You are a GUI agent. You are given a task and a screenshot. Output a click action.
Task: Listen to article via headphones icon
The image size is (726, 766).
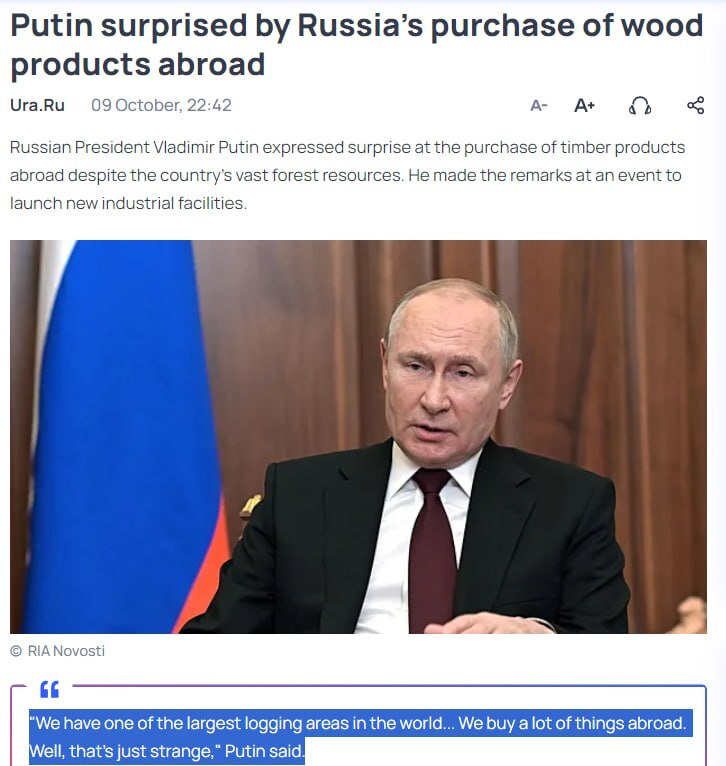(640, 106)
